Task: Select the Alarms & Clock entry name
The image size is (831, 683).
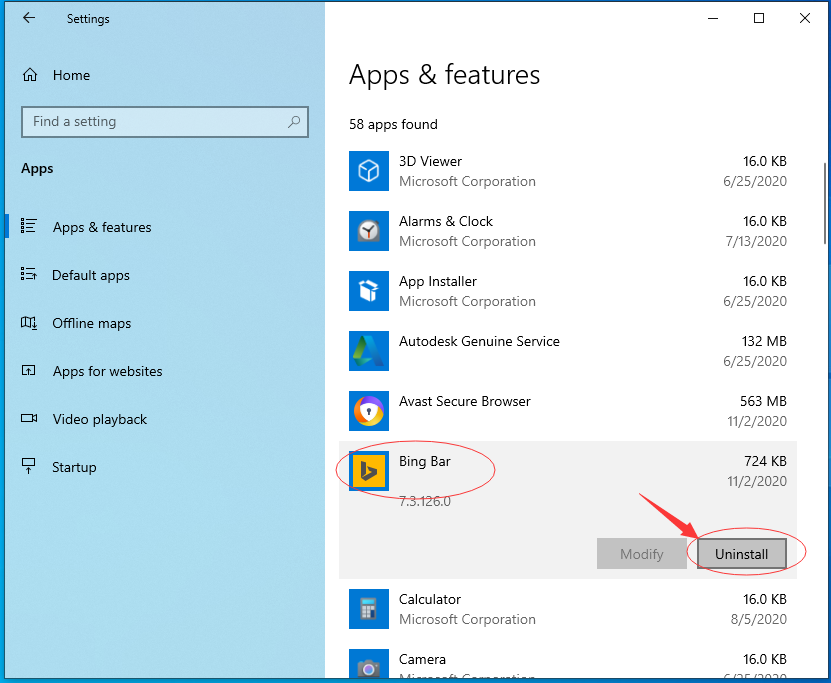Action: pyautogui.click(x=446, y=221)
